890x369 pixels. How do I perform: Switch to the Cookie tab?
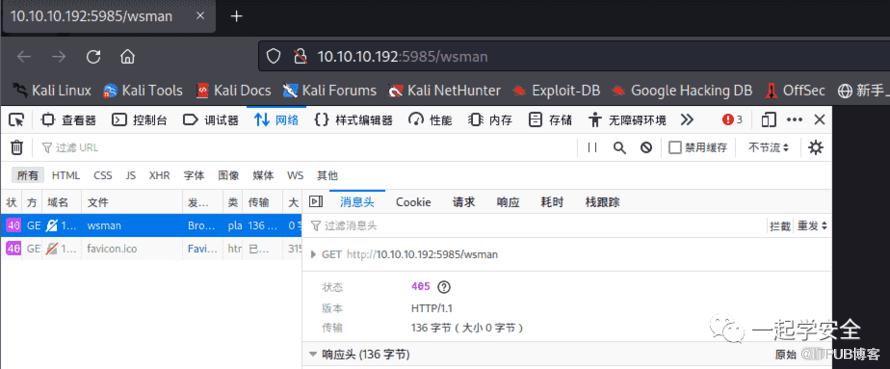413,202
